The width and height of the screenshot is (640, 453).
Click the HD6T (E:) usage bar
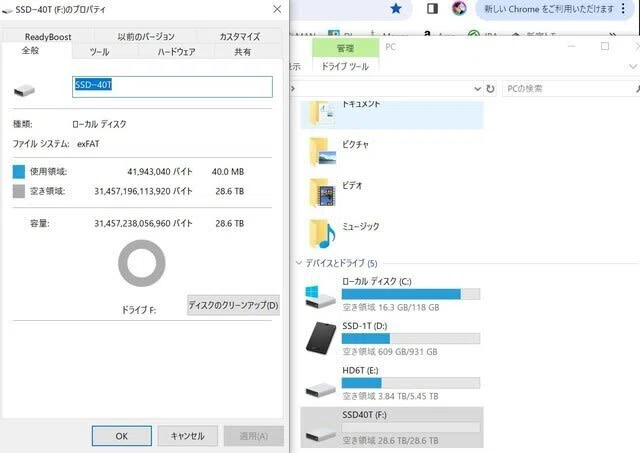[x=411, y=383]
